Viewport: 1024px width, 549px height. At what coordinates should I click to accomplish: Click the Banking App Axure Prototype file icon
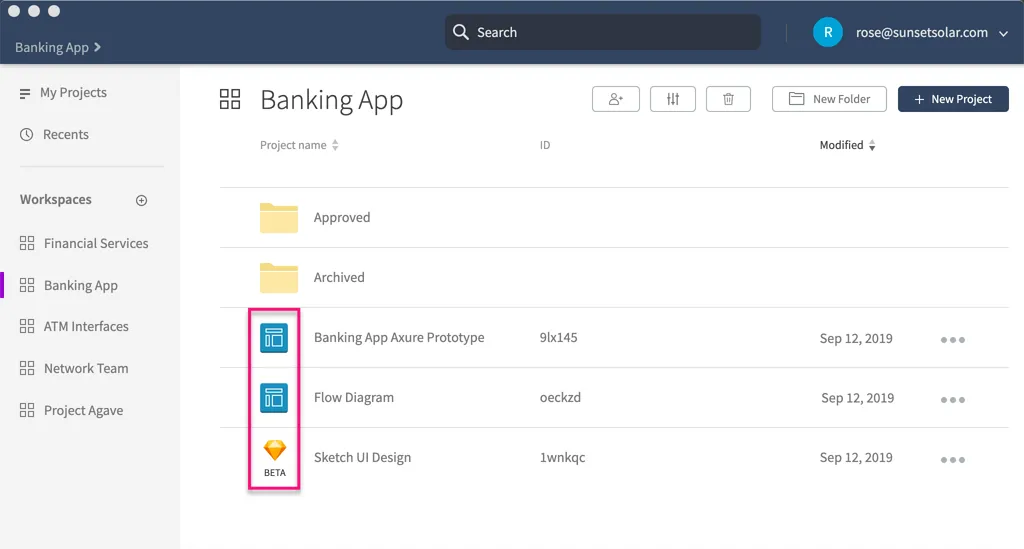[x=274, y=338]
